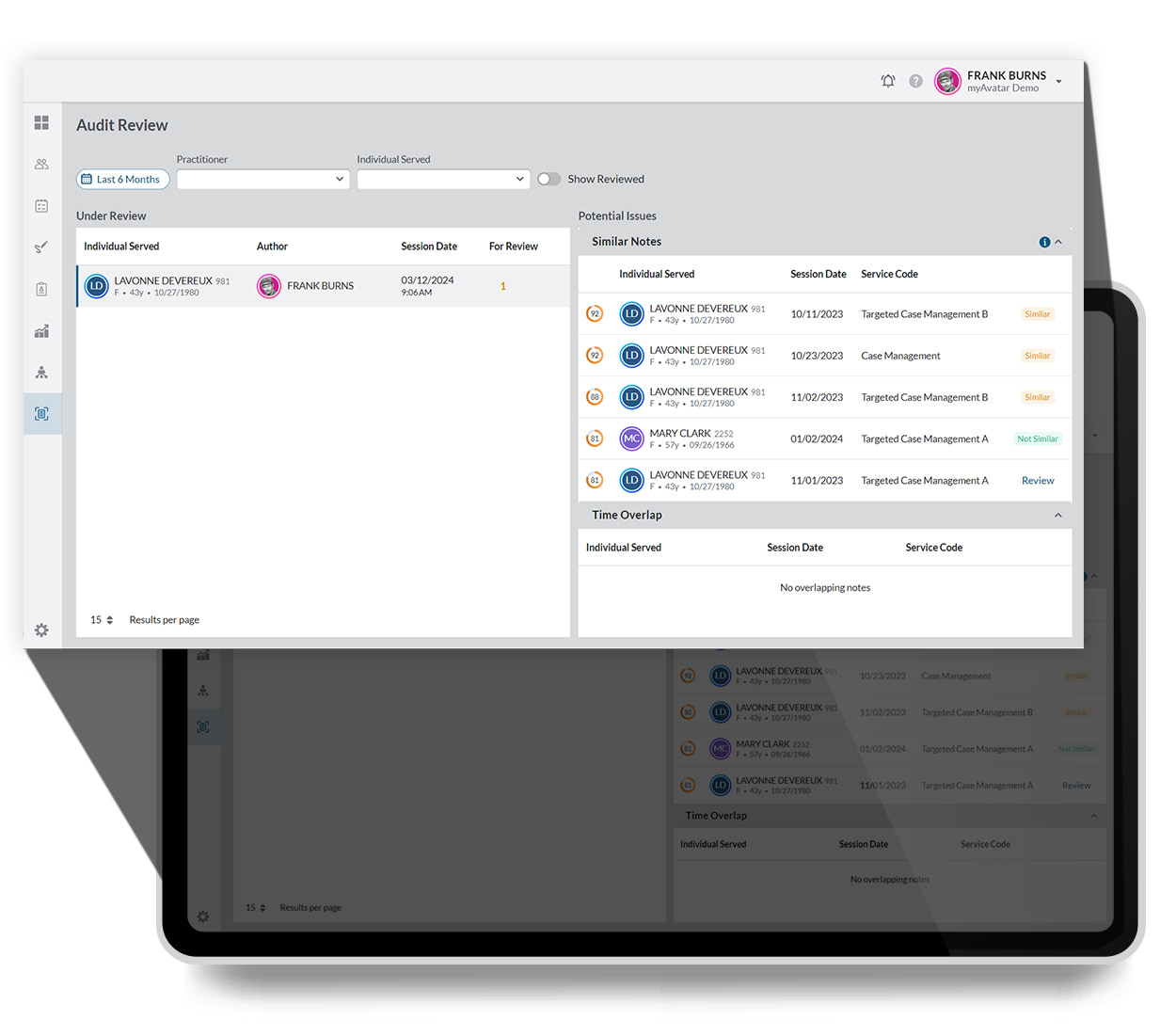The image size is (1176, 1036).
Task: Collapse the Time Overlap section
Action: (x=1057, y=515)
